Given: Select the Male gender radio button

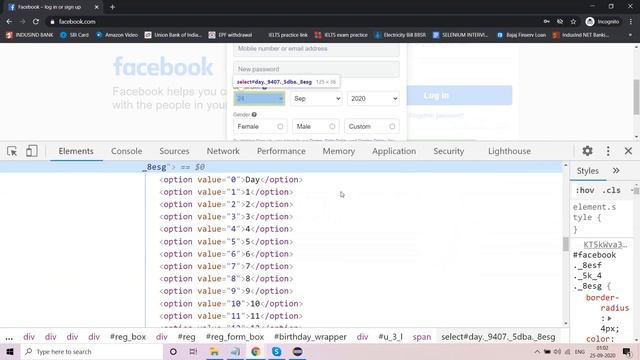Looking at the screenshot, I should pos(332,127).
